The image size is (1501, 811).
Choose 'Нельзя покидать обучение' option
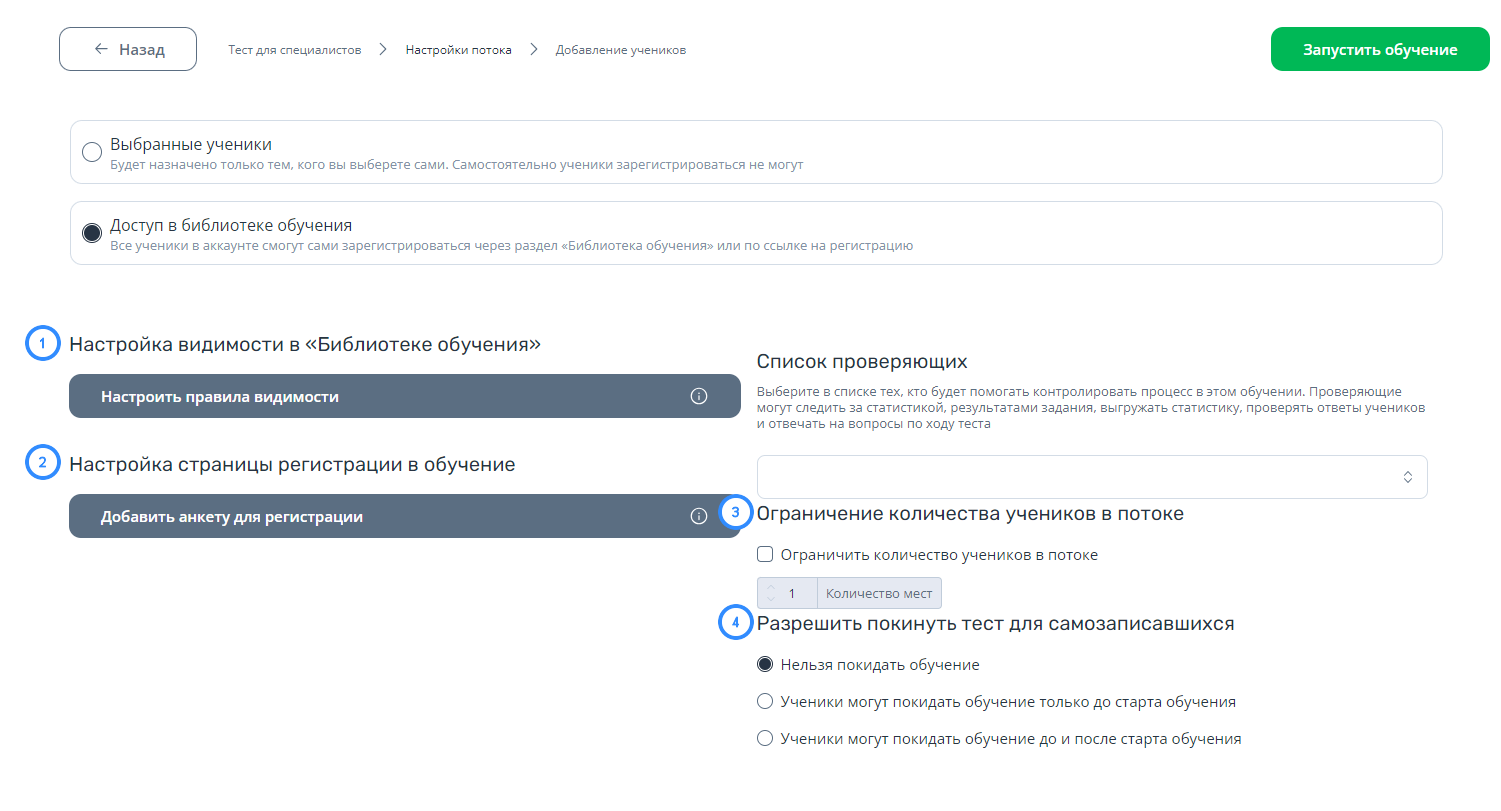[766, 664]
